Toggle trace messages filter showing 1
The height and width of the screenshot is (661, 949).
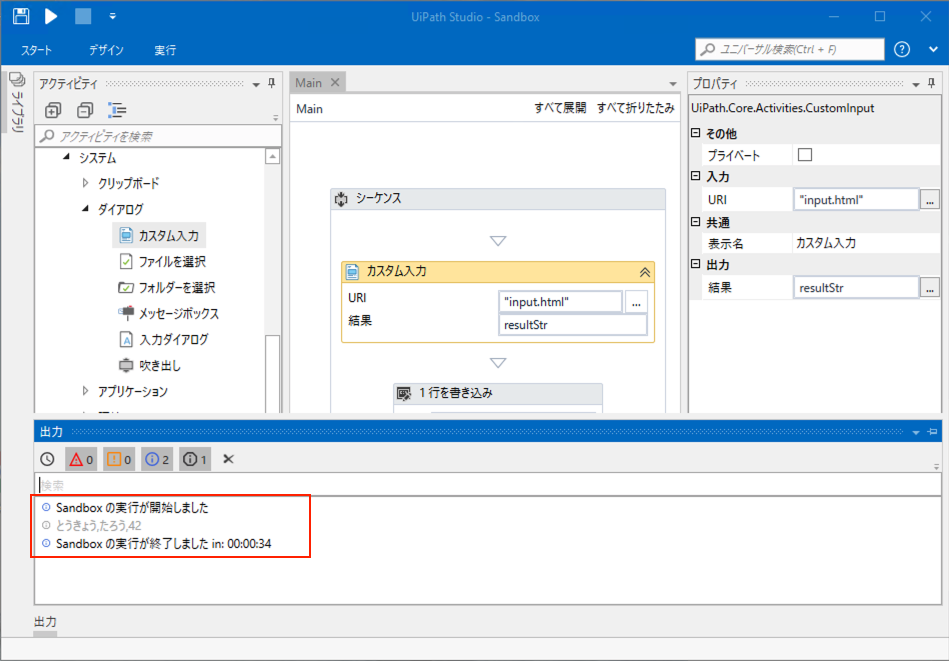pos(195,459)
